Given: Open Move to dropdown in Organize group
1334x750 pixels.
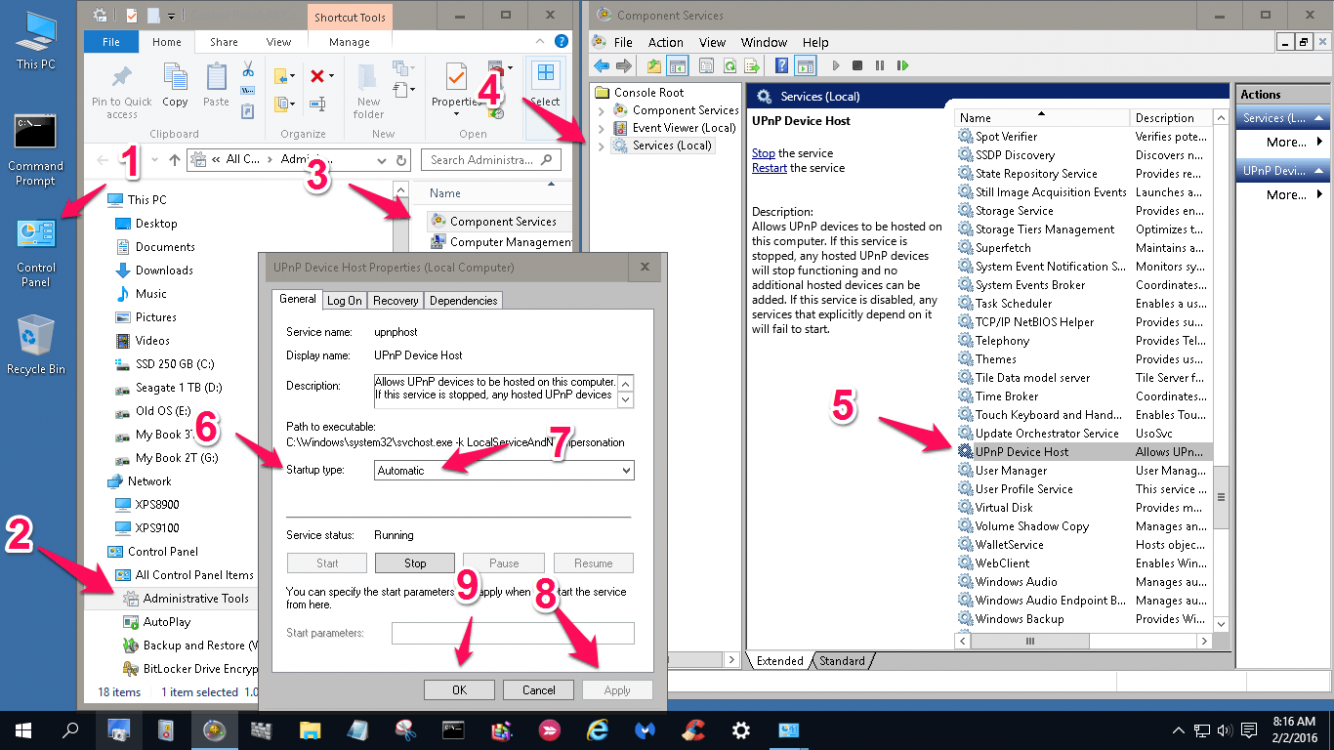Looking at the screenshot, I should point(291,76).
